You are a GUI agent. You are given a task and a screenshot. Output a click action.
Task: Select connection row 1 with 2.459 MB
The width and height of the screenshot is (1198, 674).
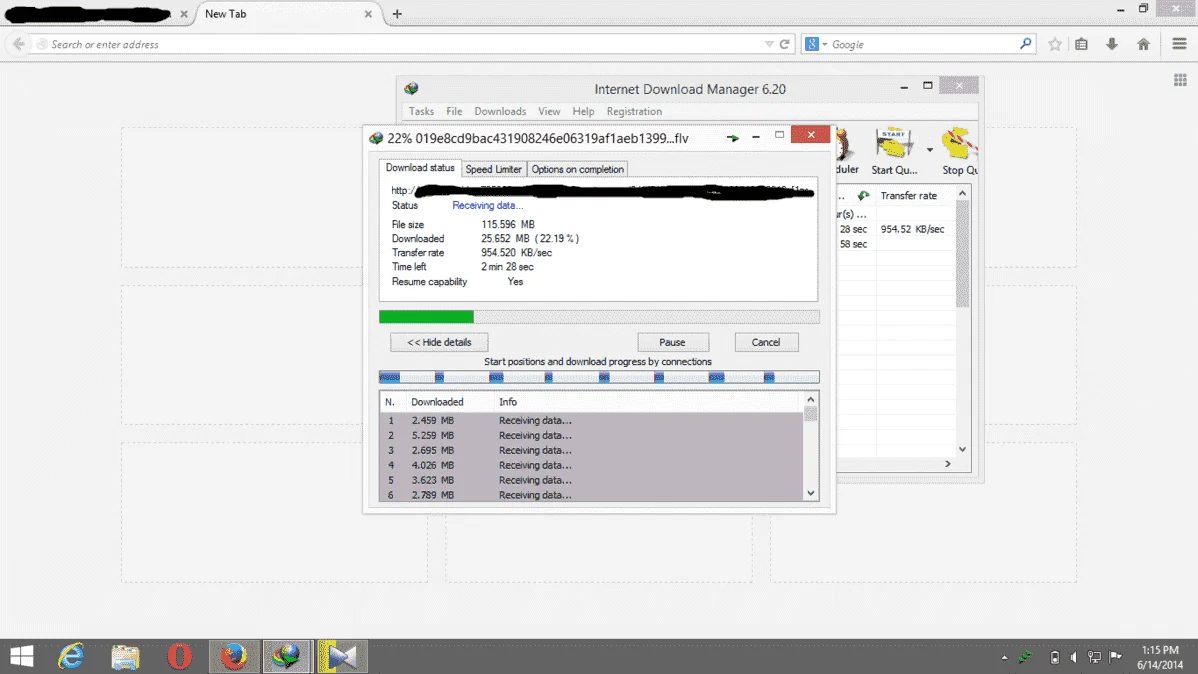(591, 420)
